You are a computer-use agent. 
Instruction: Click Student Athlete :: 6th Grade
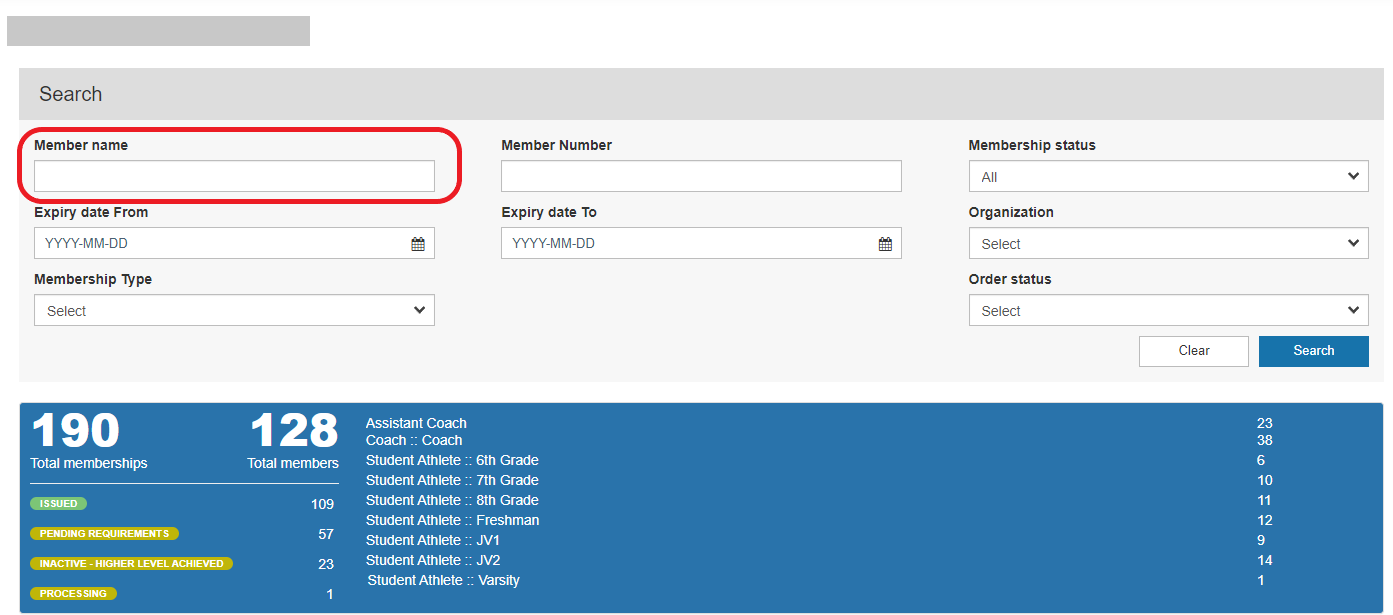coord(452,460)
